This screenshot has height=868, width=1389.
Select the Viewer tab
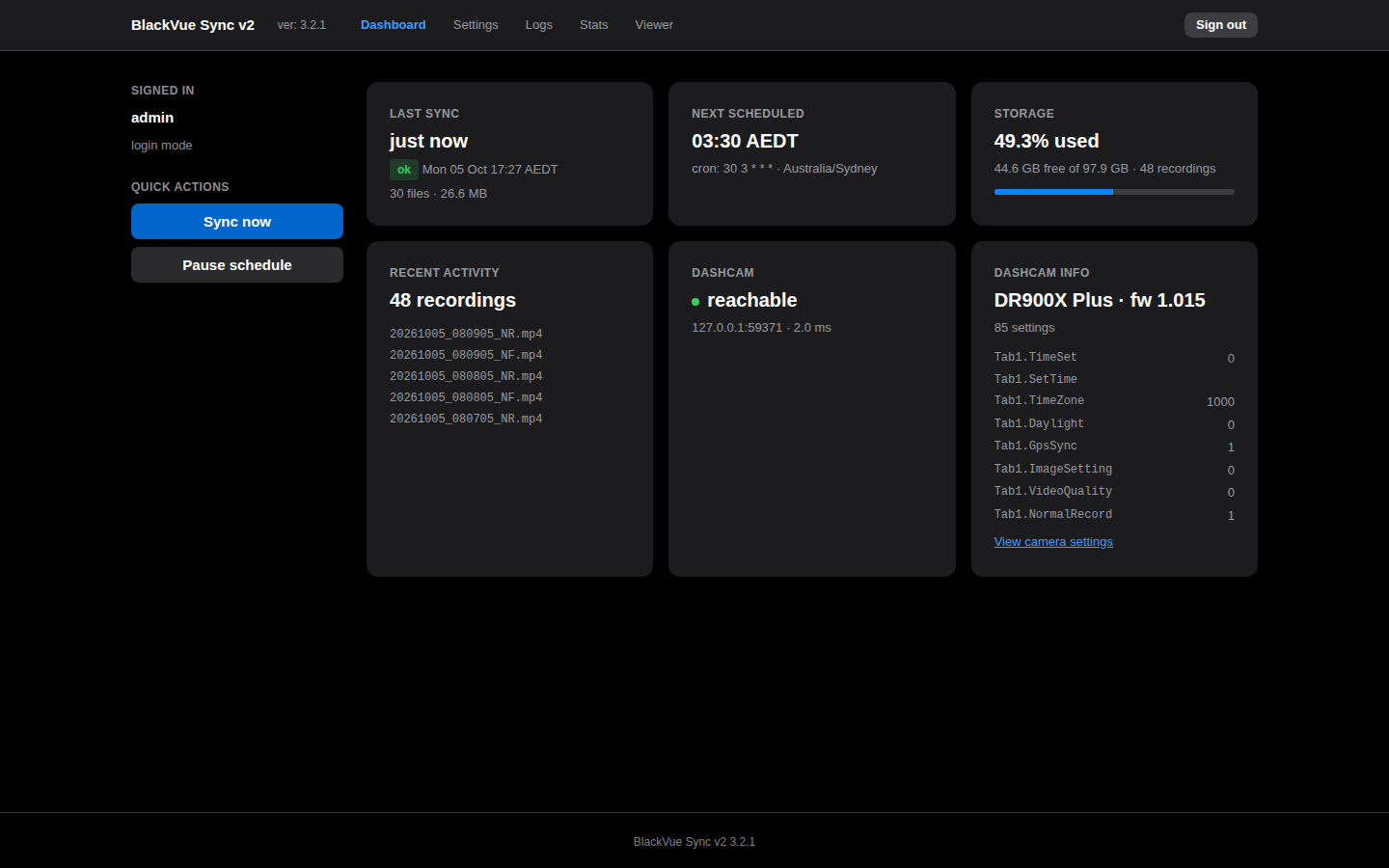654,25
